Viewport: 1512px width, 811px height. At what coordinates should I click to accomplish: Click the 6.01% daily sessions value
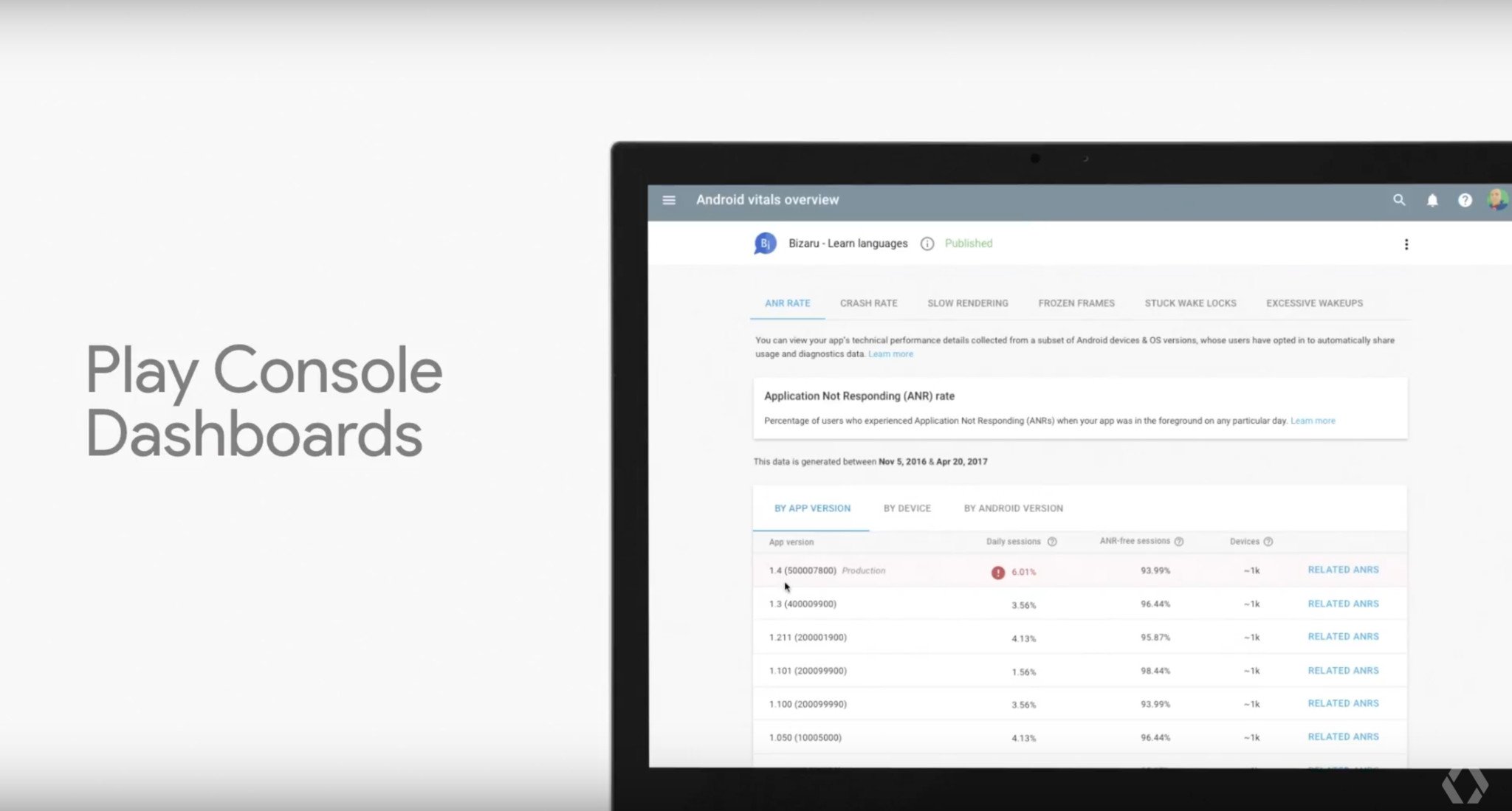(x=1024, y=572)
